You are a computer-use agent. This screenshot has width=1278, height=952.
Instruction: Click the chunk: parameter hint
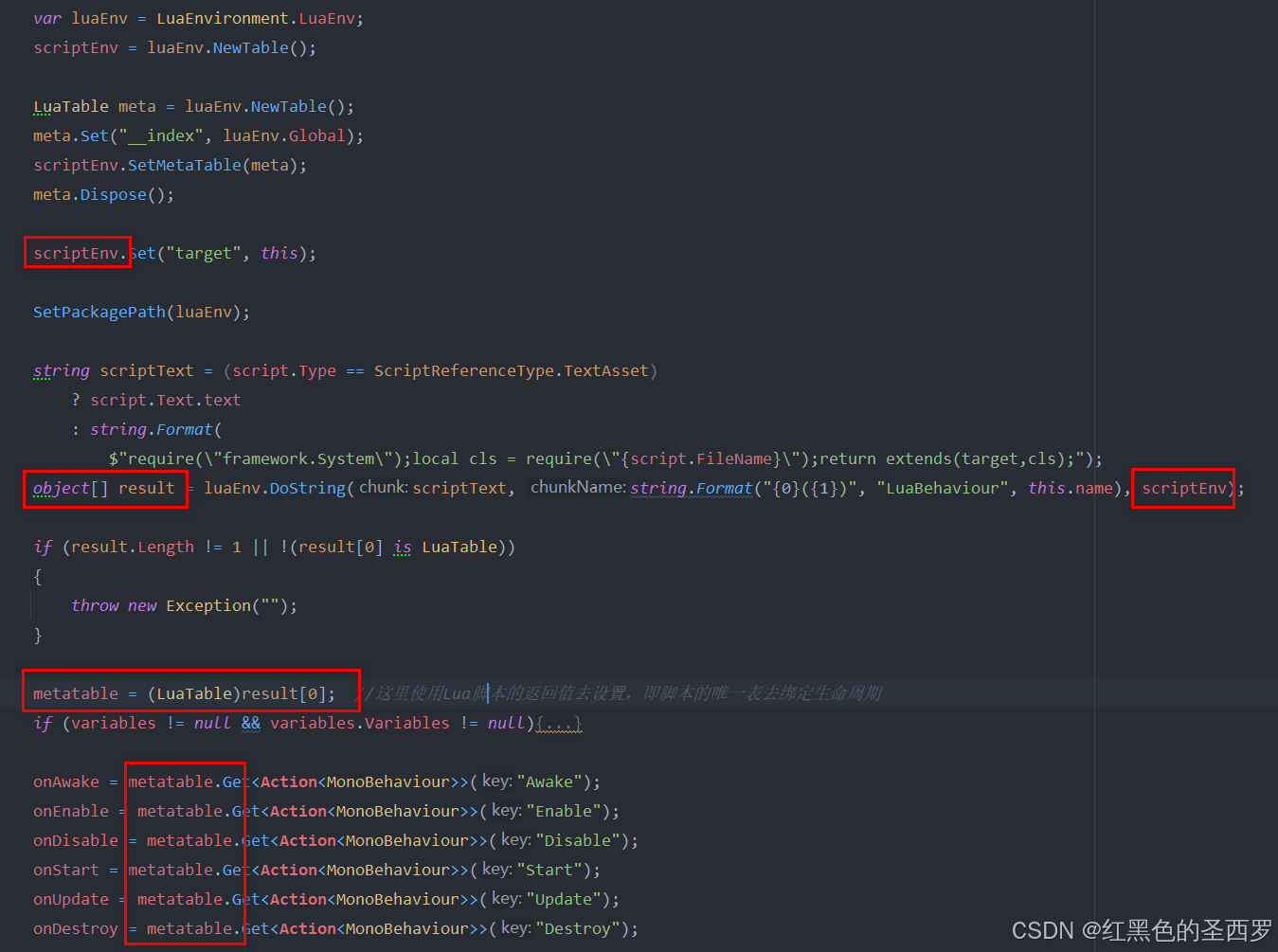384,488
